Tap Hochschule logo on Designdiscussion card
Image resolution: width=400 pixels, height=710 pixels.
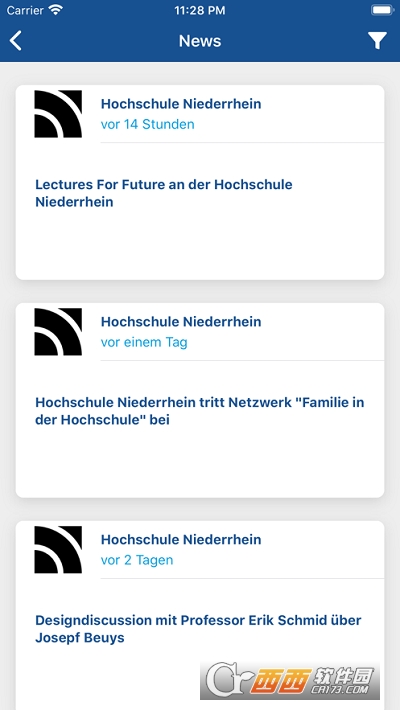pyautogui.click(x=58, y=550)
